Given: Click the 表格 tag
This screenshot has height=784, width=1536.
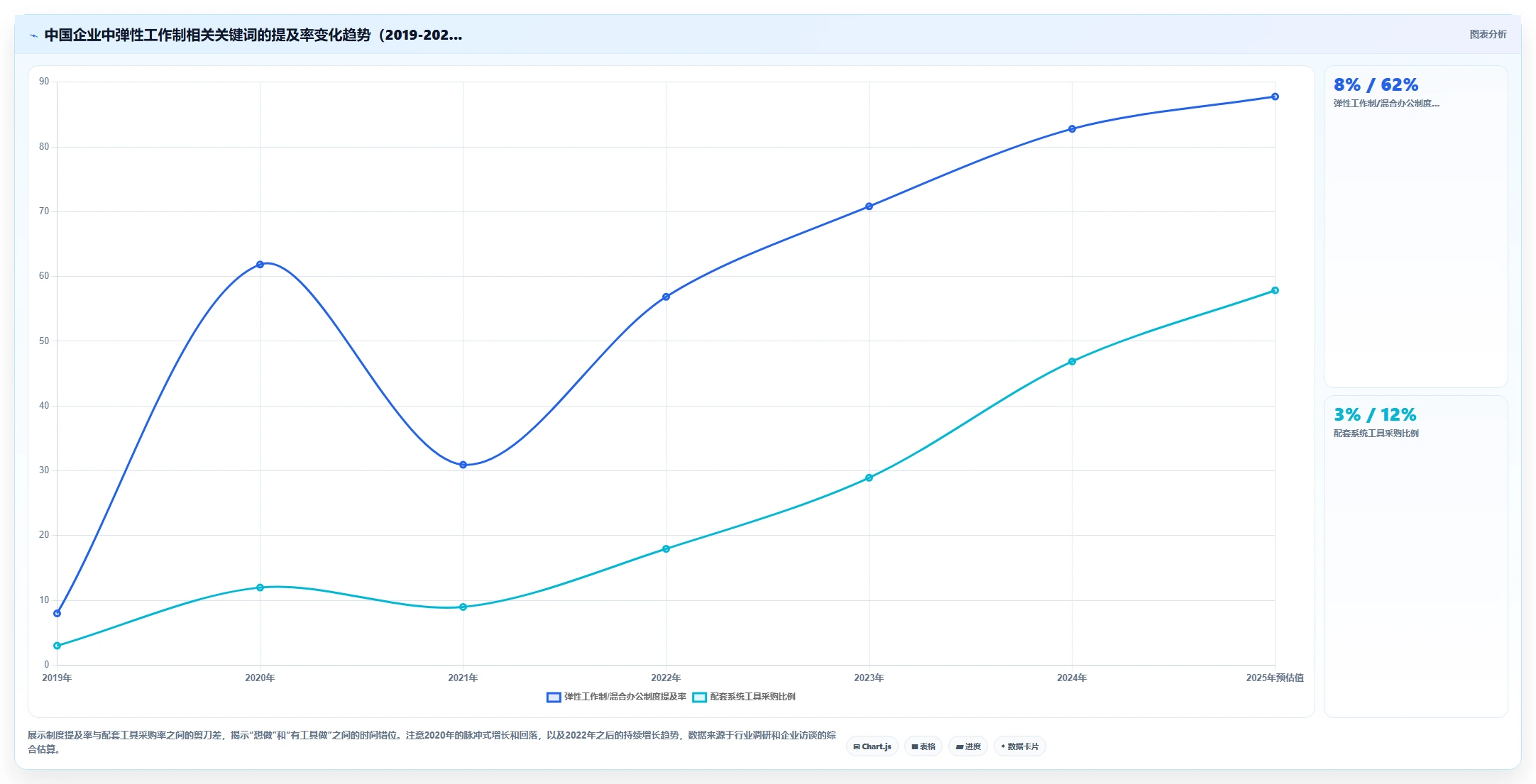Looking at the screenshot, I should point(923,746).
